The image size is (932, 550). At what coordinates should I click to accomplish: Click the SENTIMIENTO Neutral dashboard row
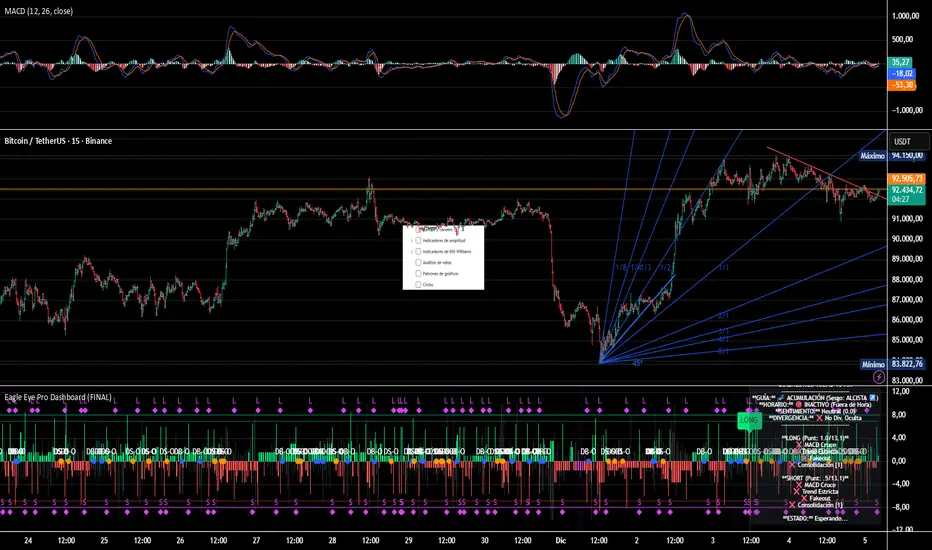(x=816, y=411)
